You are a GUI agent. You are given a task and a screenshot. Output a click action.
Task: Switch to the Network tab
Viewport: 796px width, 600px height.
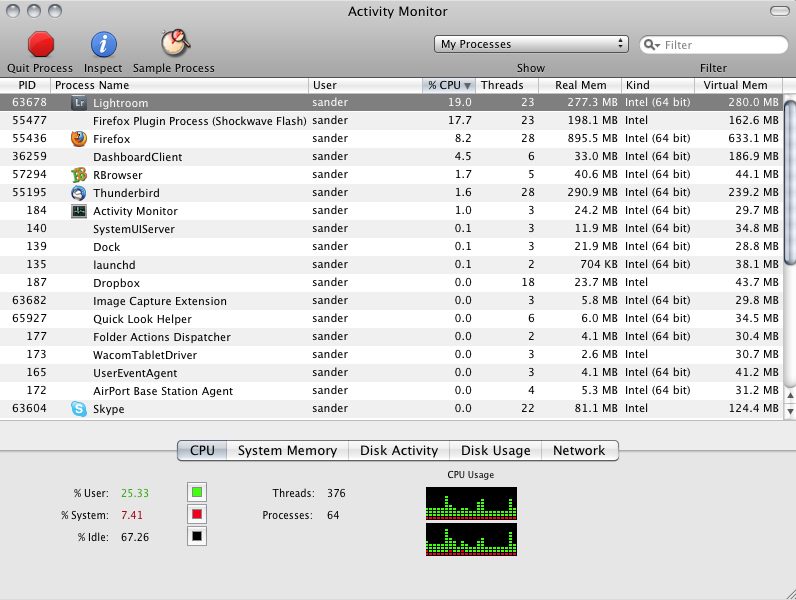tap(579, 450)
